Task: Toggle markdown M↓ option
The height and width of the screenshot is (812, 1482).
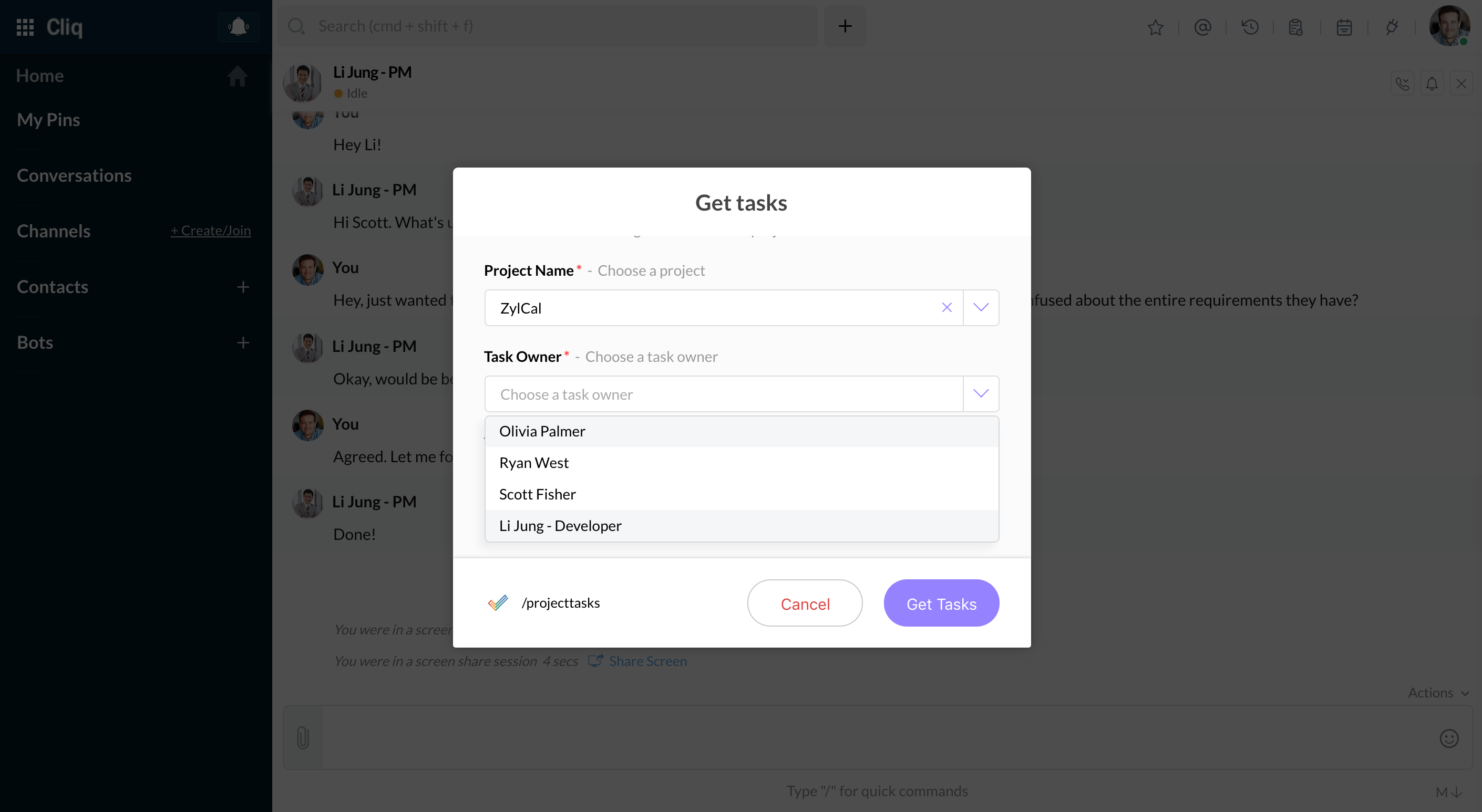Action: pos(1448,793)
